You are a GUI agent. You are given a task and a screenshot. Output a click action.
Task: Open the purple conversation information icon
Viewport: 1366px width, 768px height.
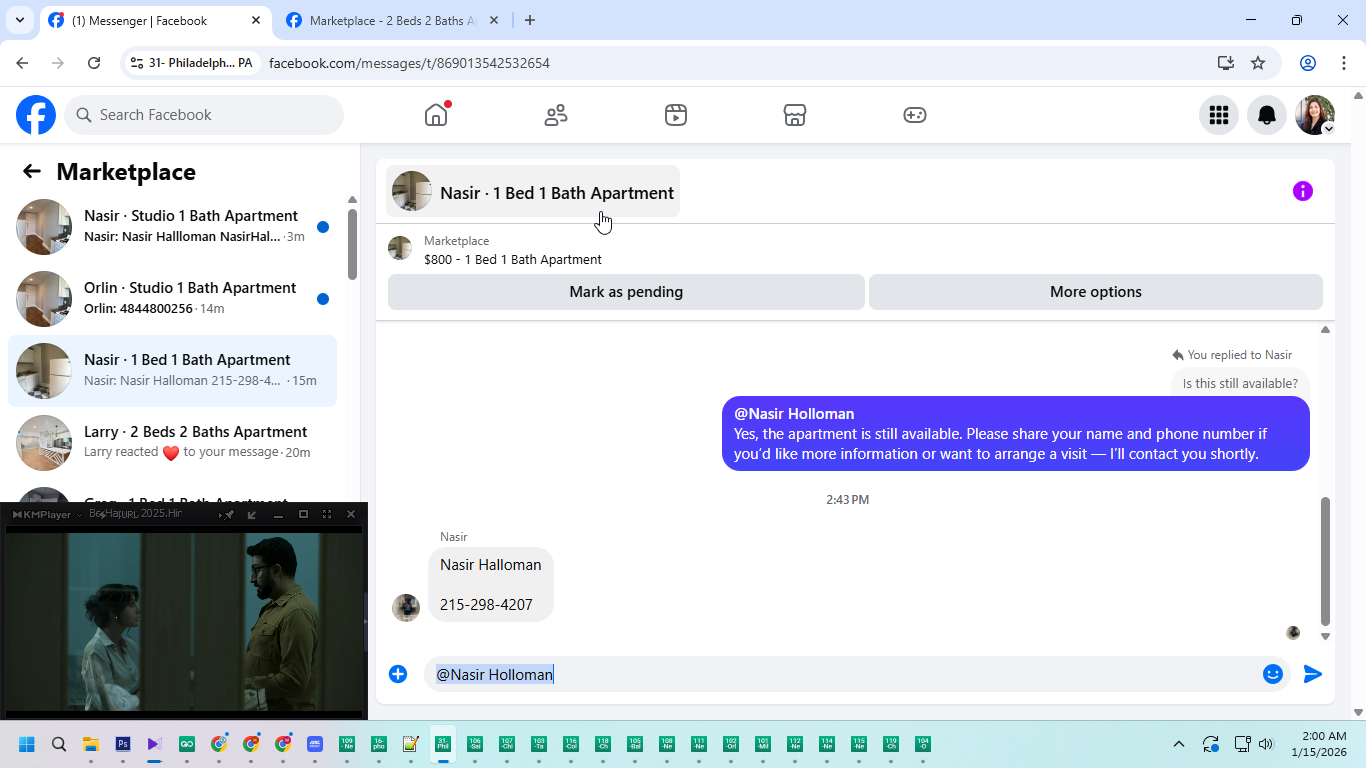point(1303,191)
